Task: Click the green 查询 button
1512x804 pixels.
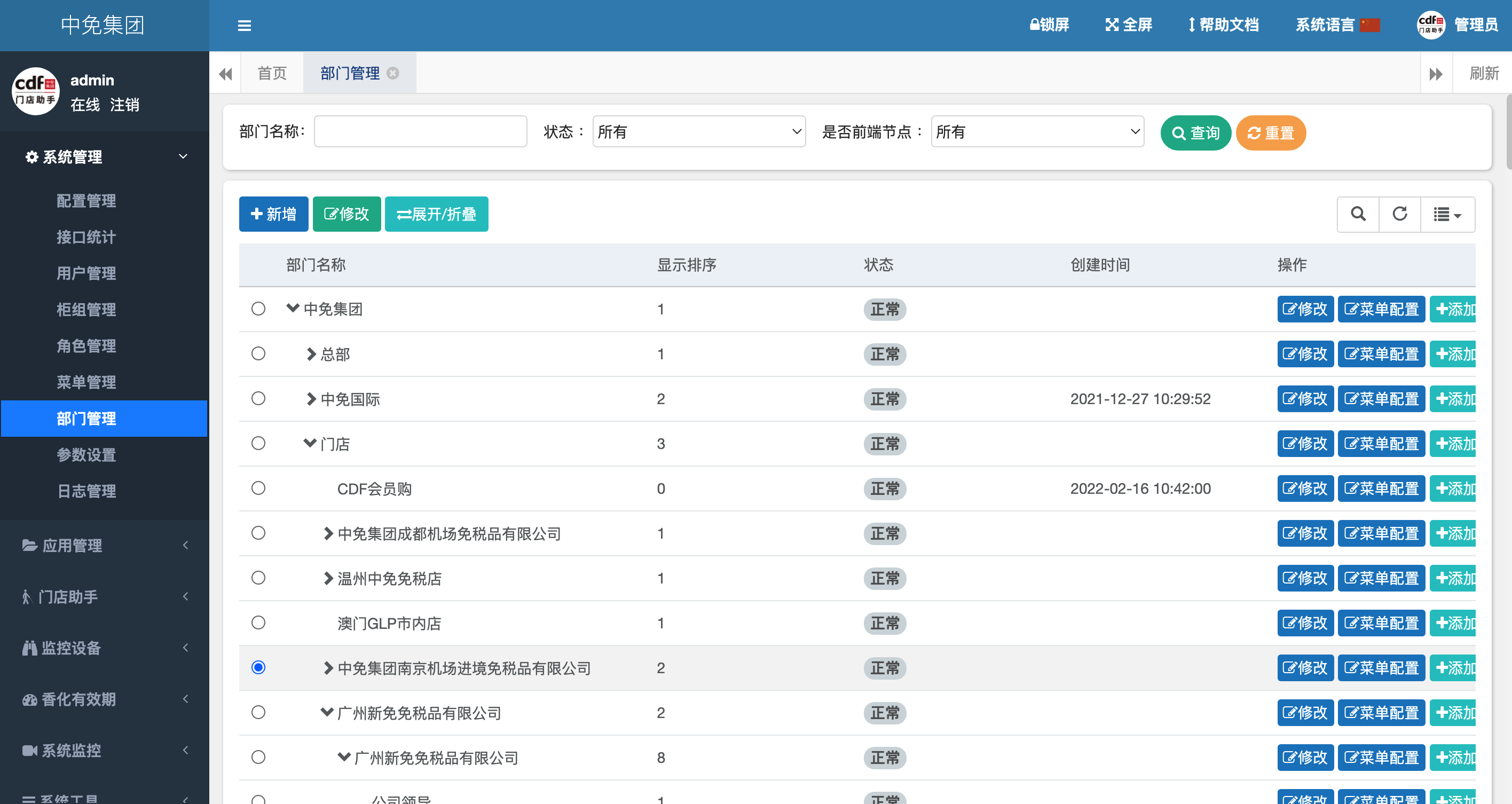Action: [x=1195, y=132]
